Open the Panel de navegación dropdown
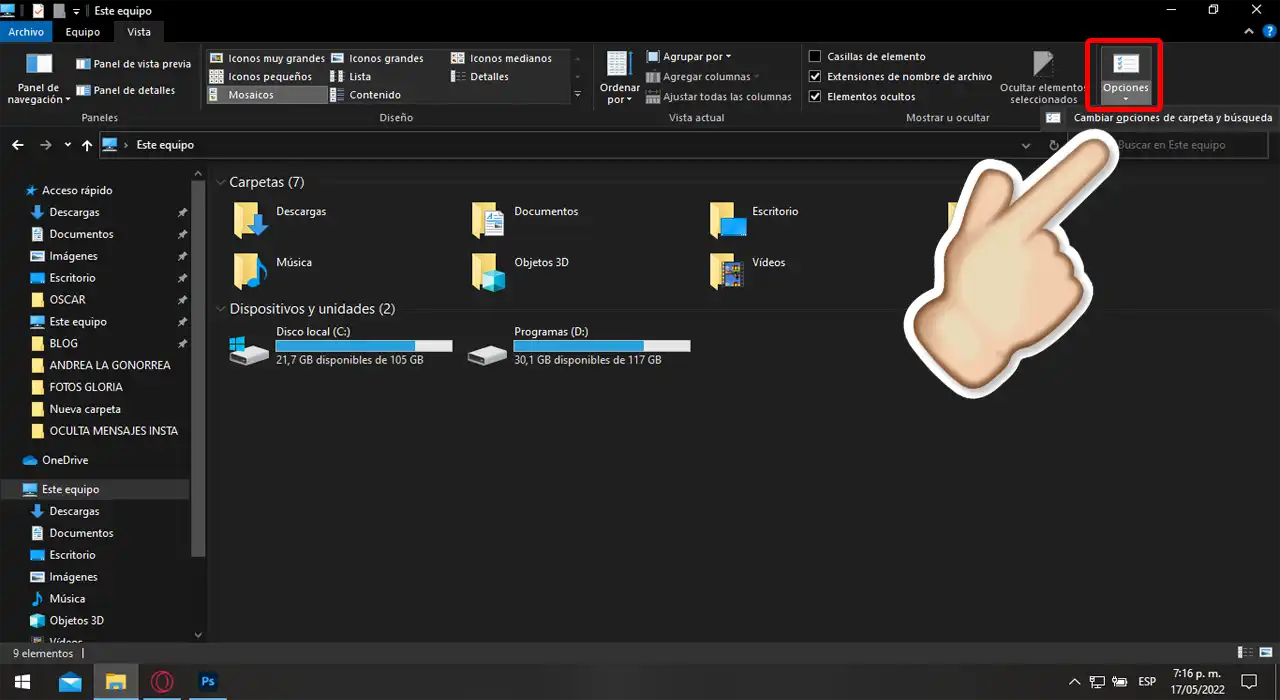This screenshot has width=1280, height=700. click(x=39, y=78)
